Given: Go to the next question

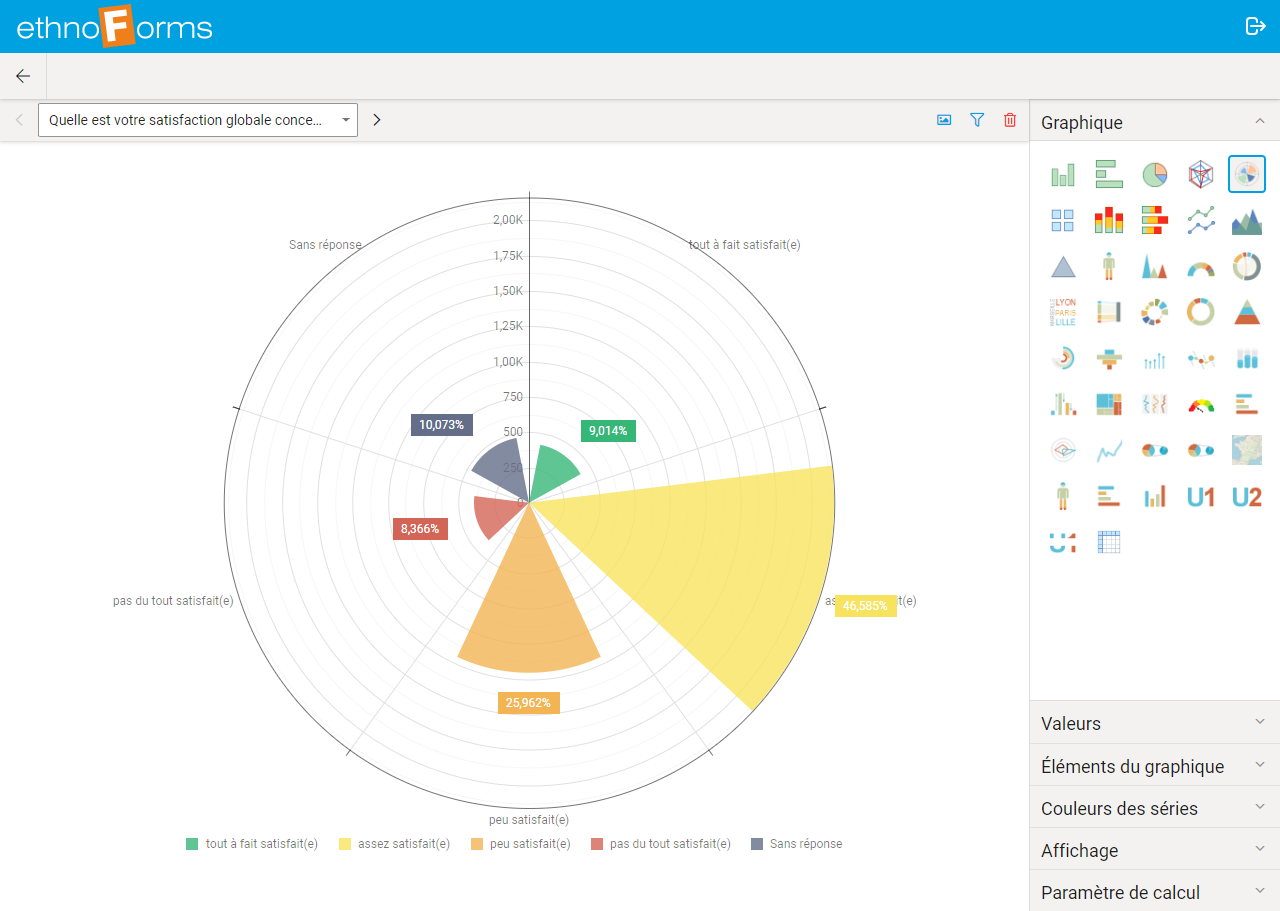Looking at the screenshot, I should coord(376,120).
